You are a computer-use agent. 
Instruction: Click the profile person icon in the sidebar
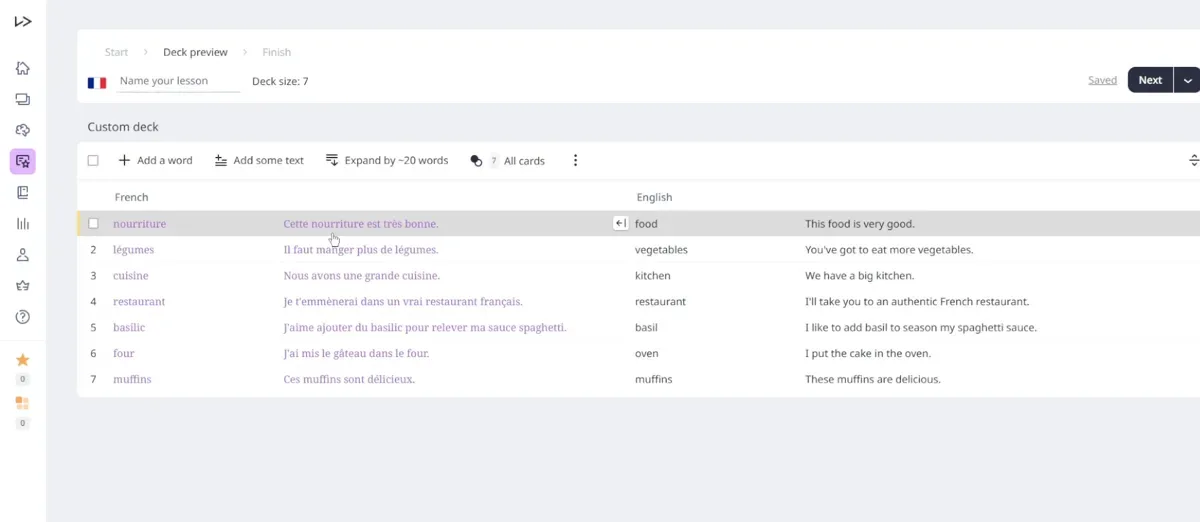[23, 255]
